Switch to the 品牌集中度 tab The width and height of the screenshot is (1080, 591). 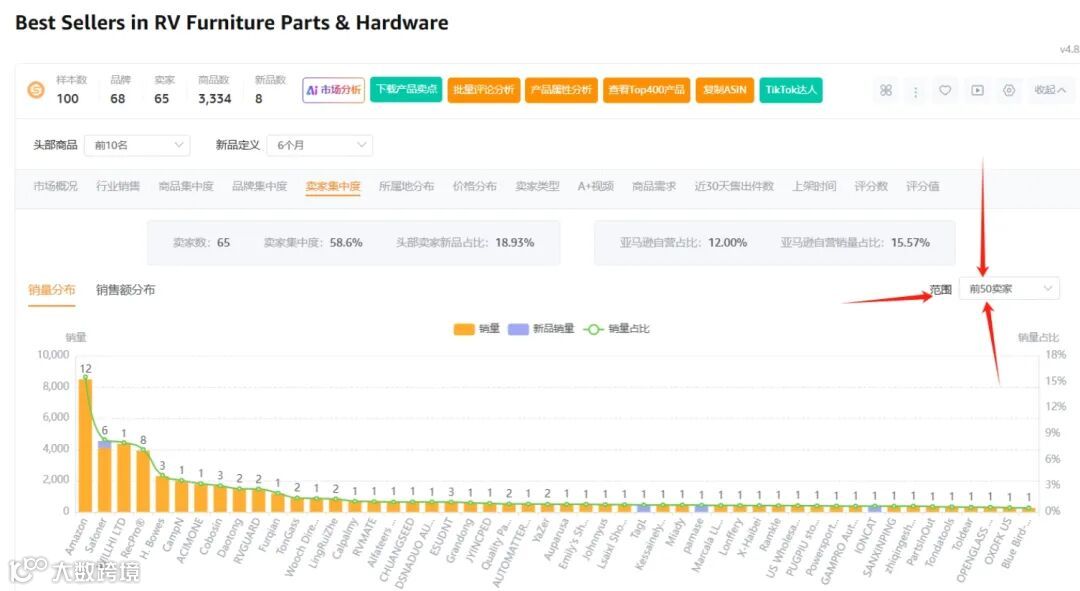tap(260, 186)
